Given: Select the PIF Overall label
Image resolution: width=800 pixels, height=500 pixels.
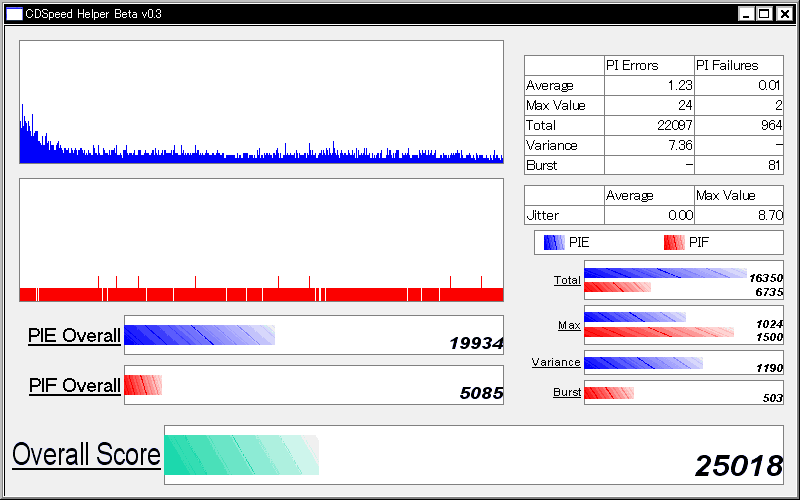Looking at the screenshot, I should click(x=75, y=386).
